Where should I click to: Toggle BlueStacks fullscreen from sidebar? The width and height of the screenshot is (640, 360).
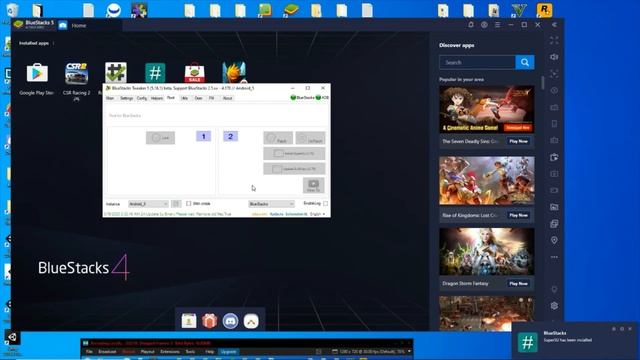554,40
